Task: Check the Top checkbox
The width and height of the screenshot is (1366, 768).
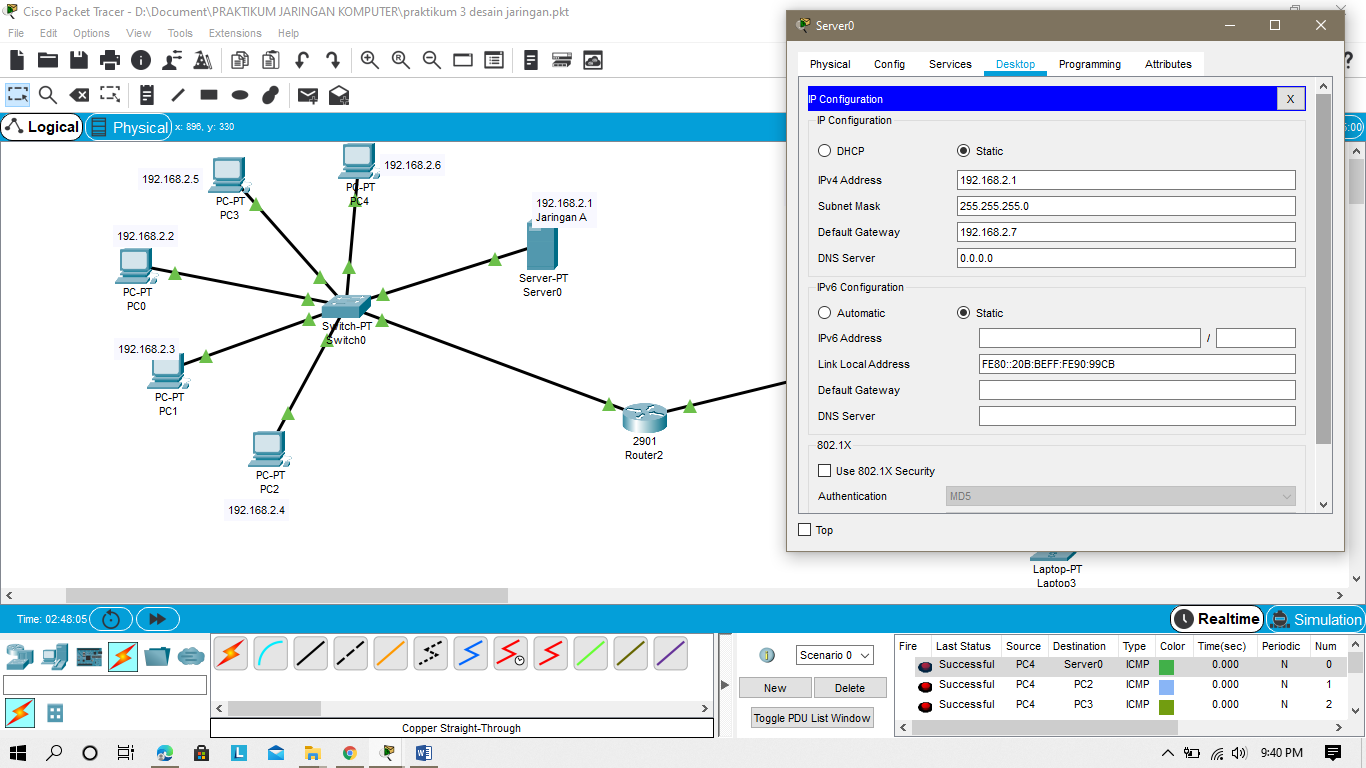Action: [804, 529]
